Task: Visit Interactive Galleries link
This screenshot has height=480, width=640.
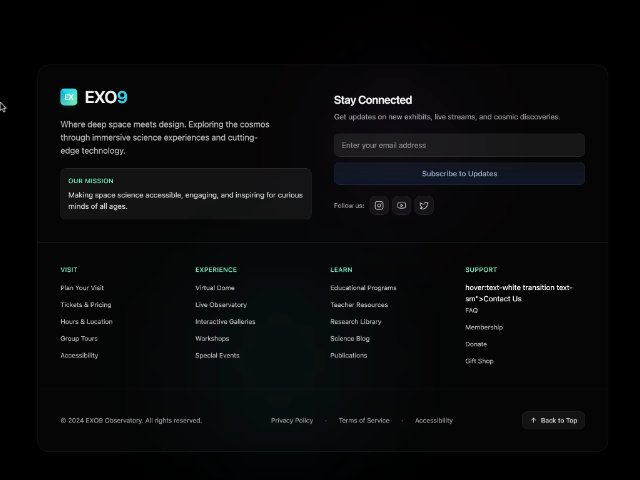Action: (225, 322)
